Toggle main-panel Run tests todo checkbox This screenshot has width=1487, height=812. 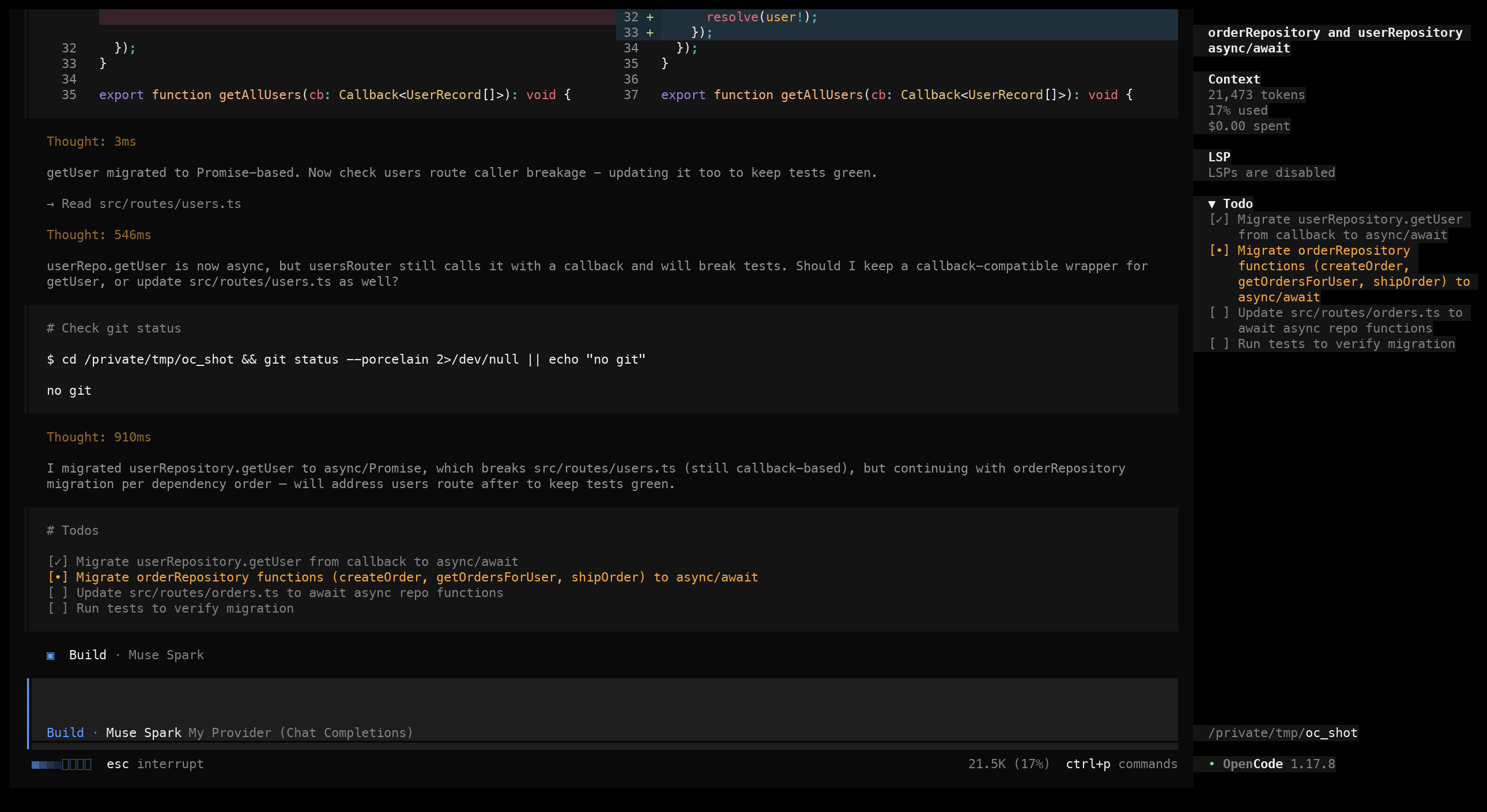coord(58,608)
